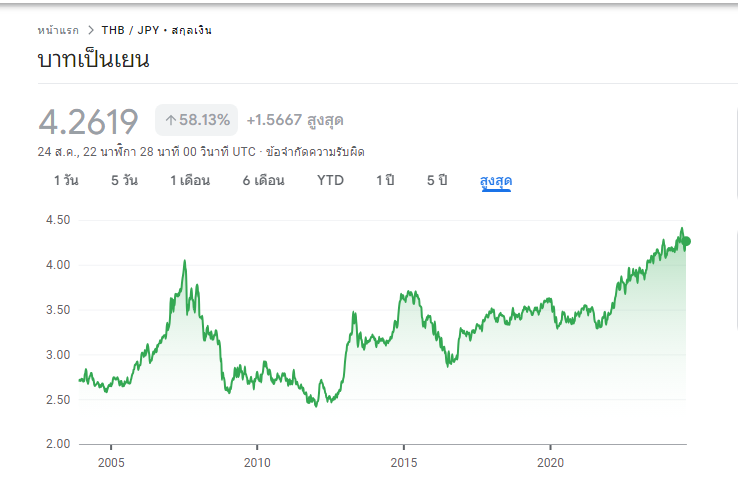Choose the 1 เดือน range tab
738x490 pixels.
(x=190, y=181)
